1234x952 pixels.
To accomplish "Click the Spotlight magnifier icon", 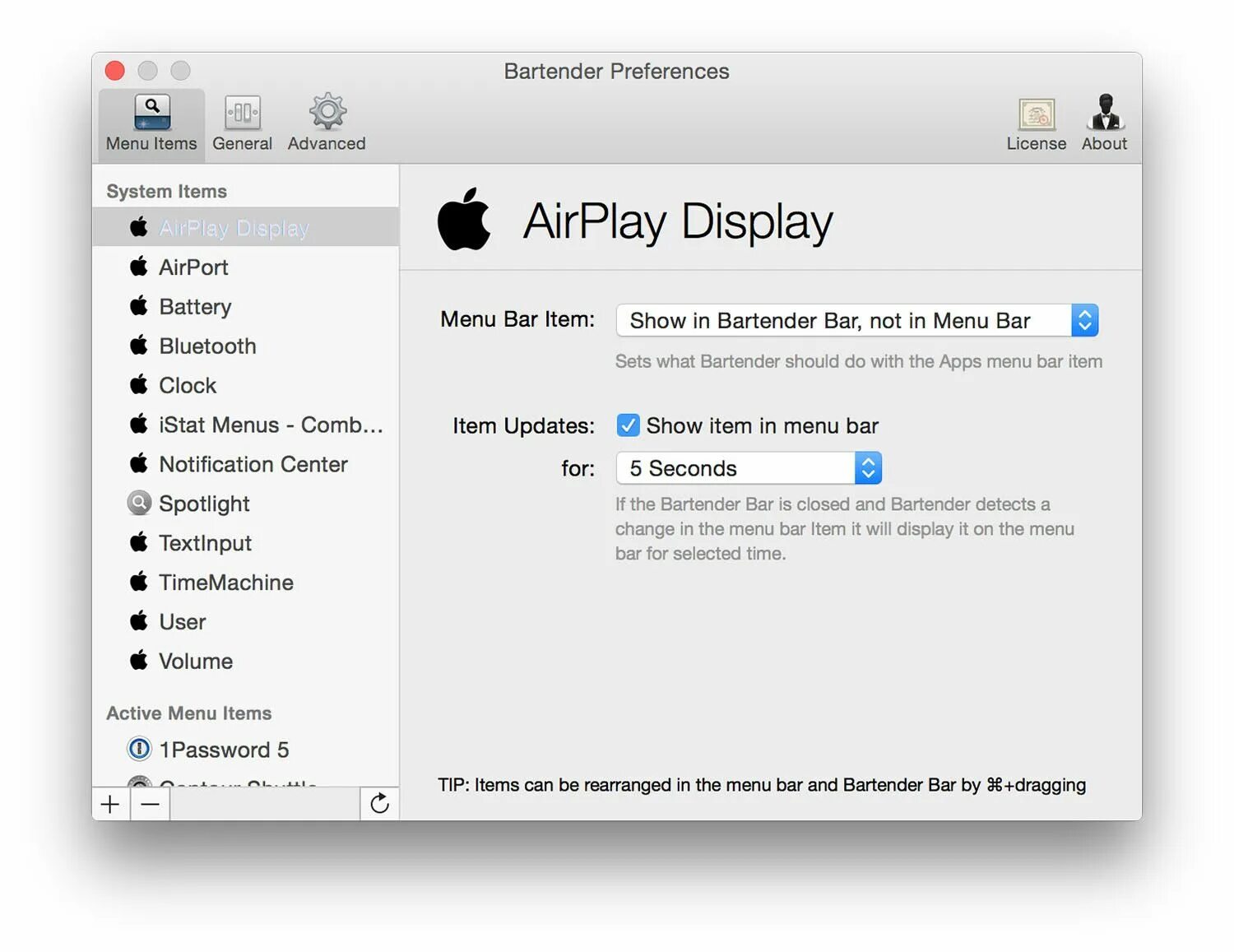I will 139,503.
